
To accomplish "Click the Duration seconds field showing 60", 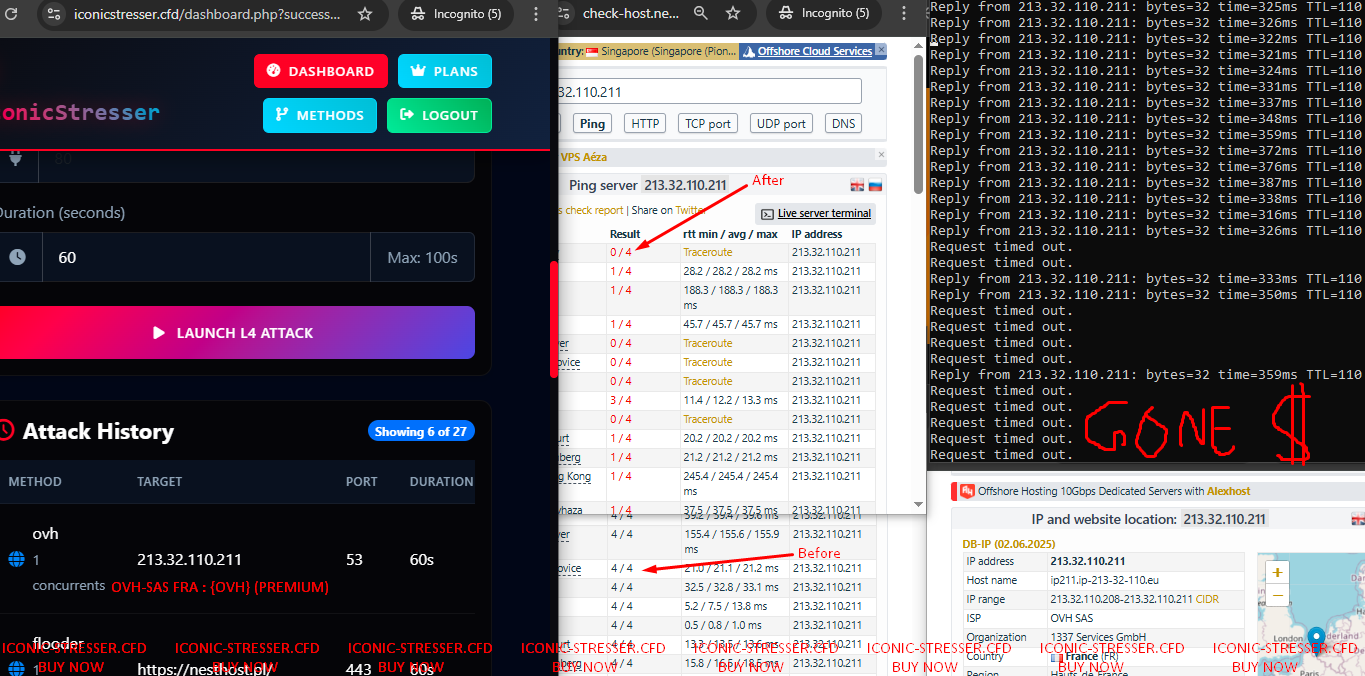I will tap(206, 257).
